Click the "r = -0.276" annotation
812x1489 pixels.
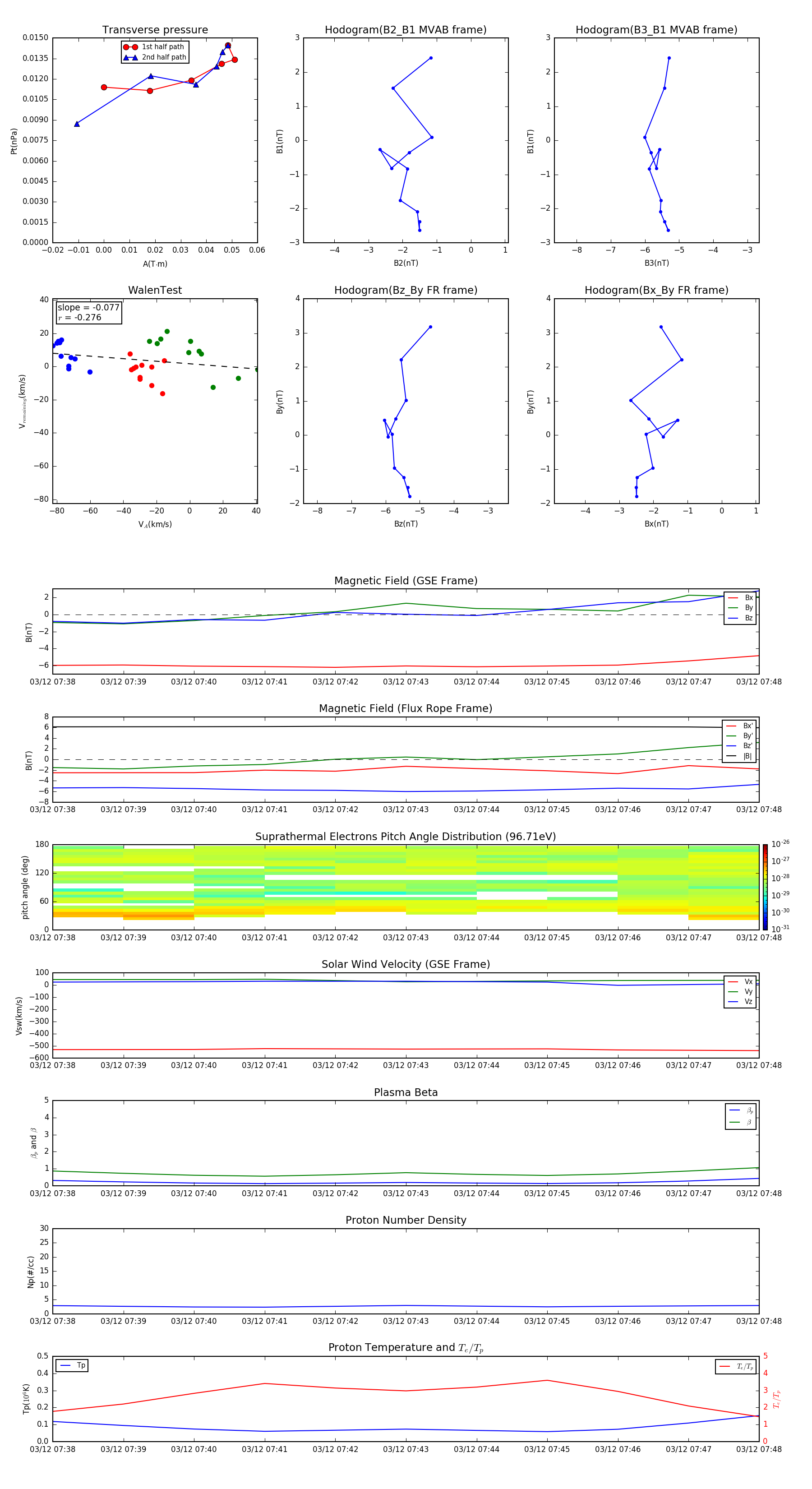tap(80, 317)
